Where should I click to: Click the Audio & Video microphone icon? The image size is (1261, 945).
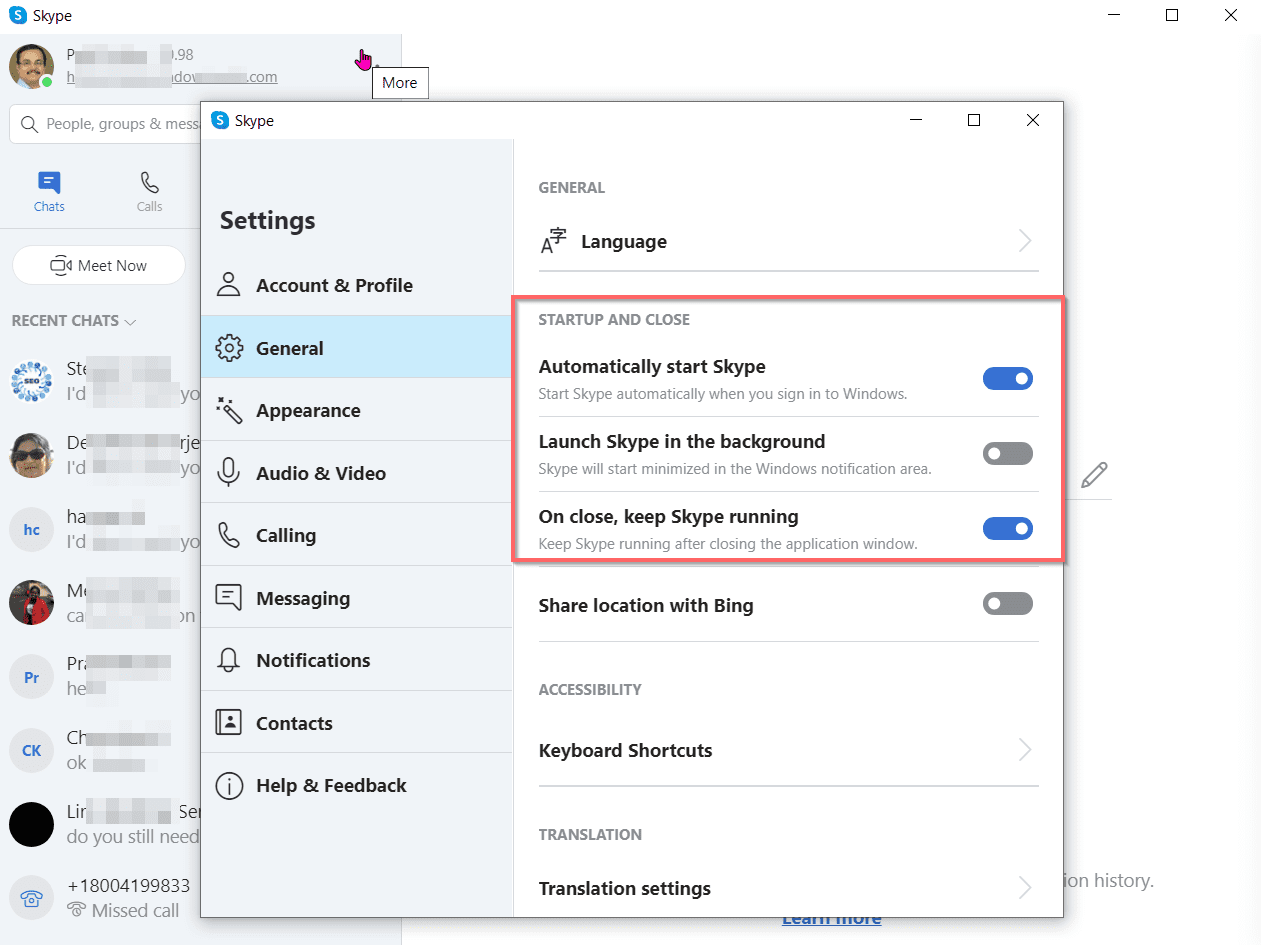229,473
